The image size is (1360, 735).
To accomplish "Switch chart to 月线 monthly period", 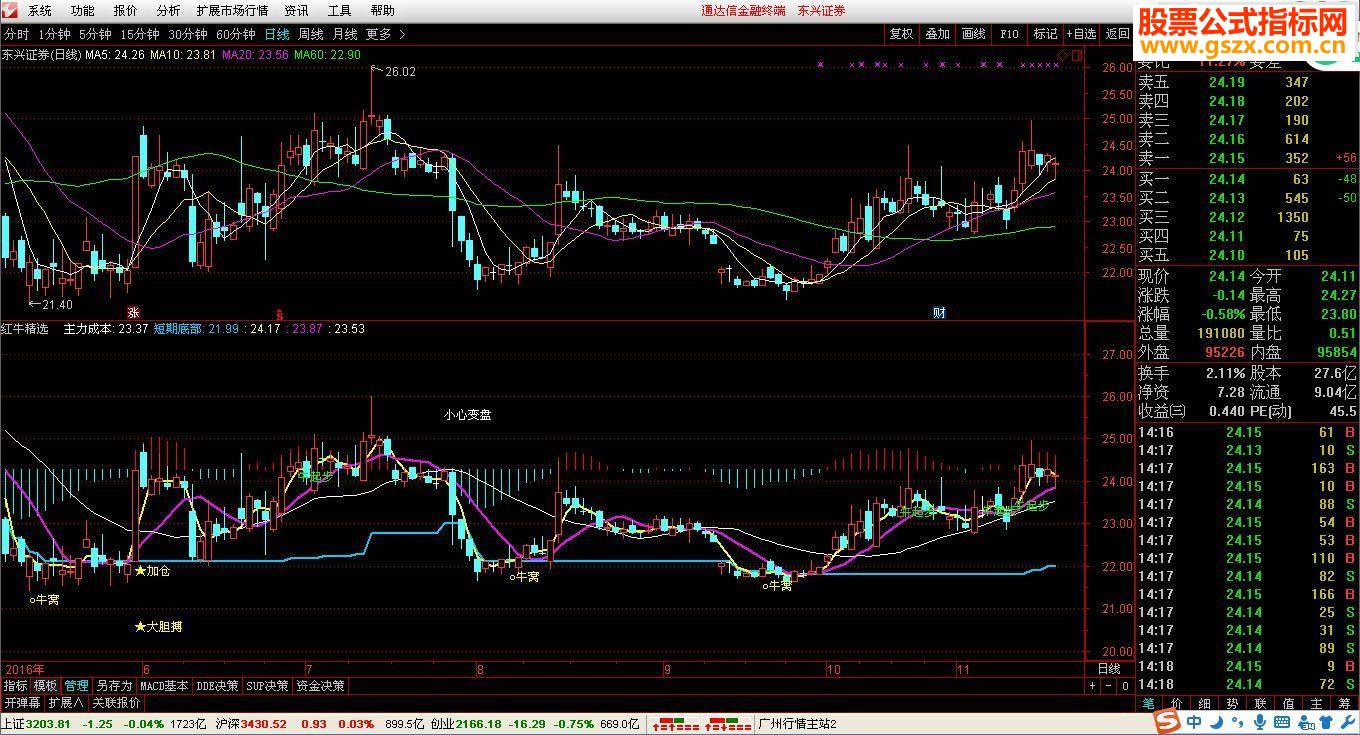I will click(345, 33).
